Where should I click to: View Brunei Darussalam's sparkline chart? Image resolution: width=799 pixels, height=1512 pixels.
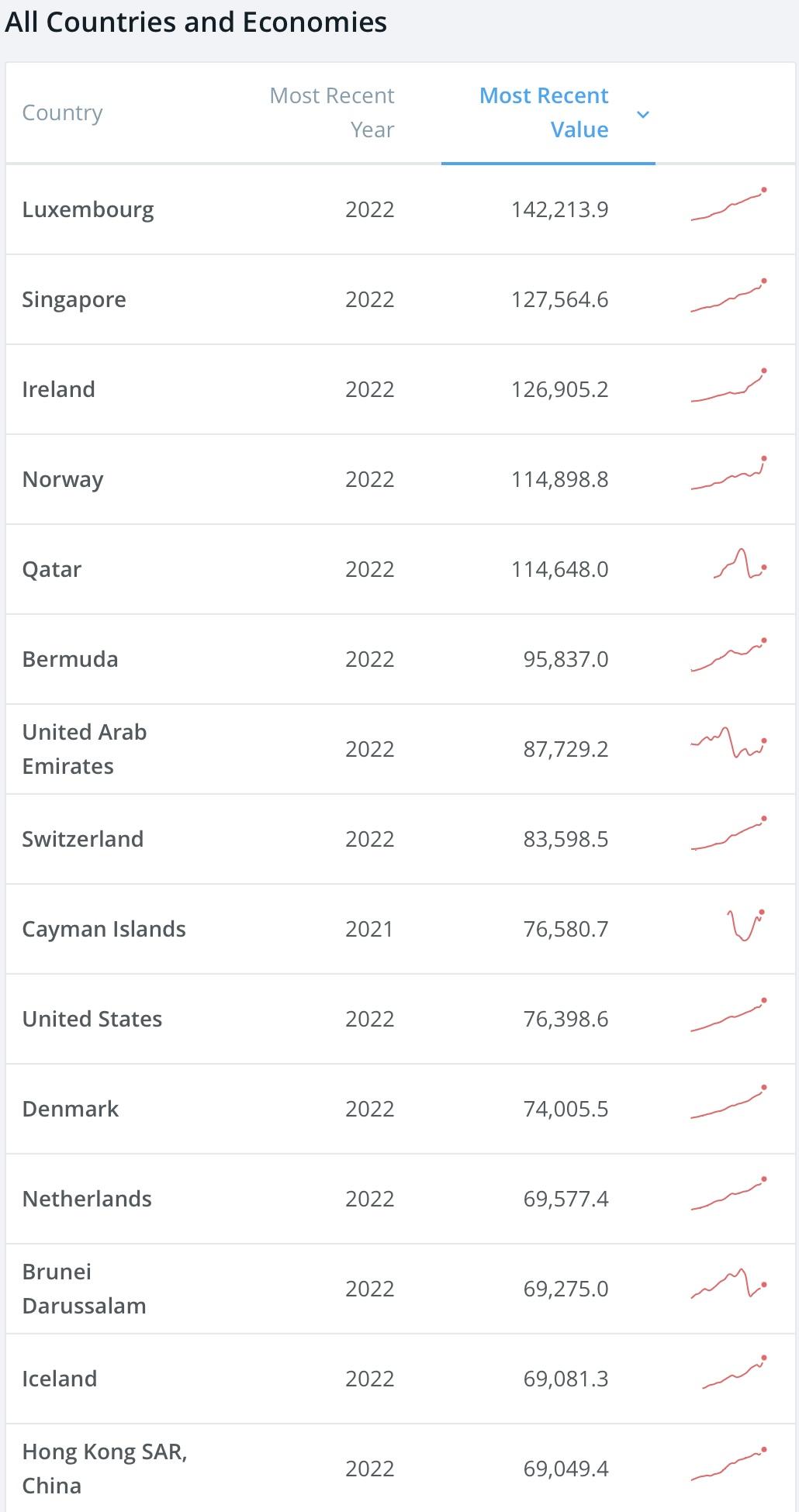[728, 1284]
